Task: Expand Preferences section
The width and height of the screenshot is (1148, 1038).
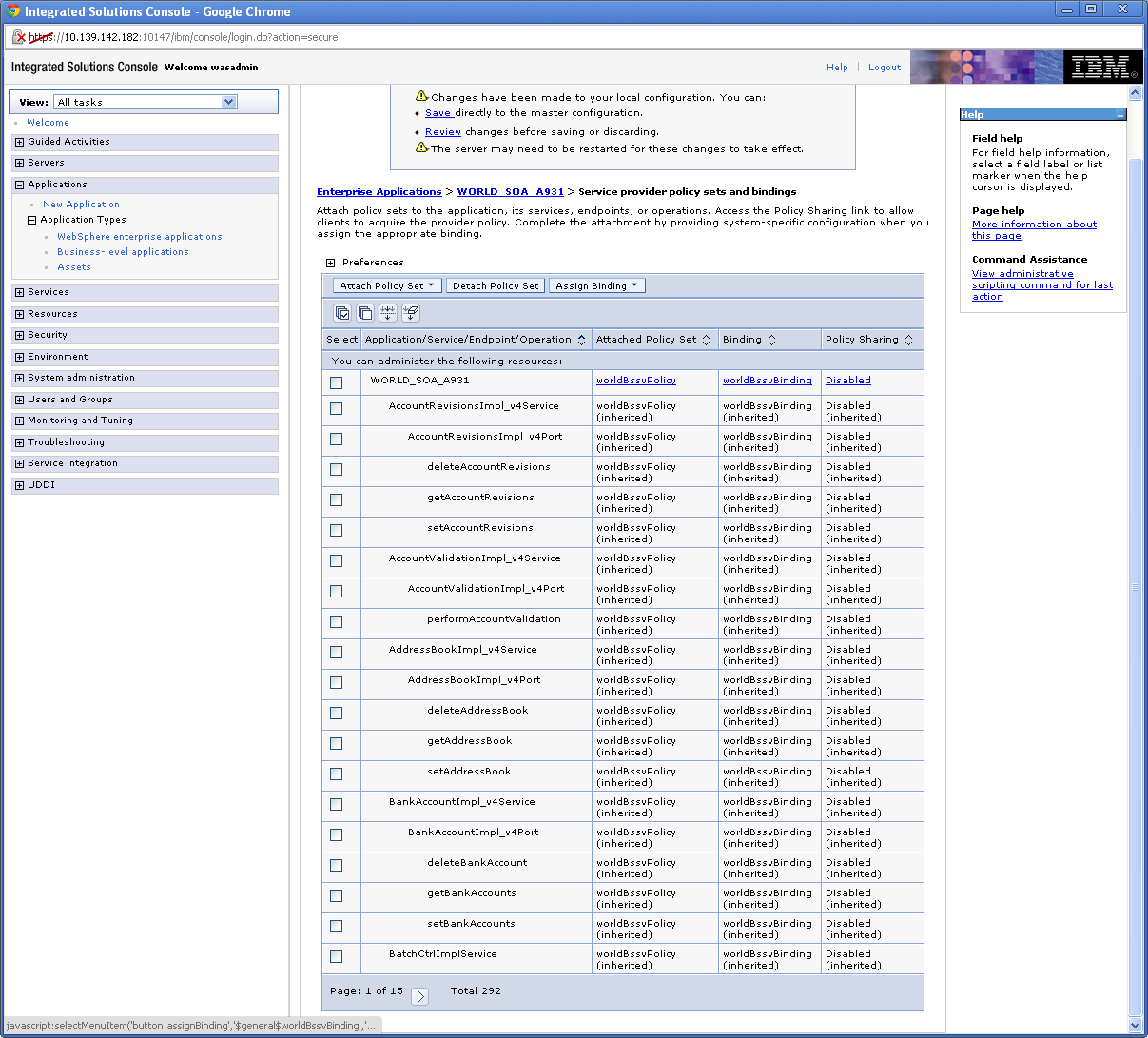Action: (x=330, y=263)
